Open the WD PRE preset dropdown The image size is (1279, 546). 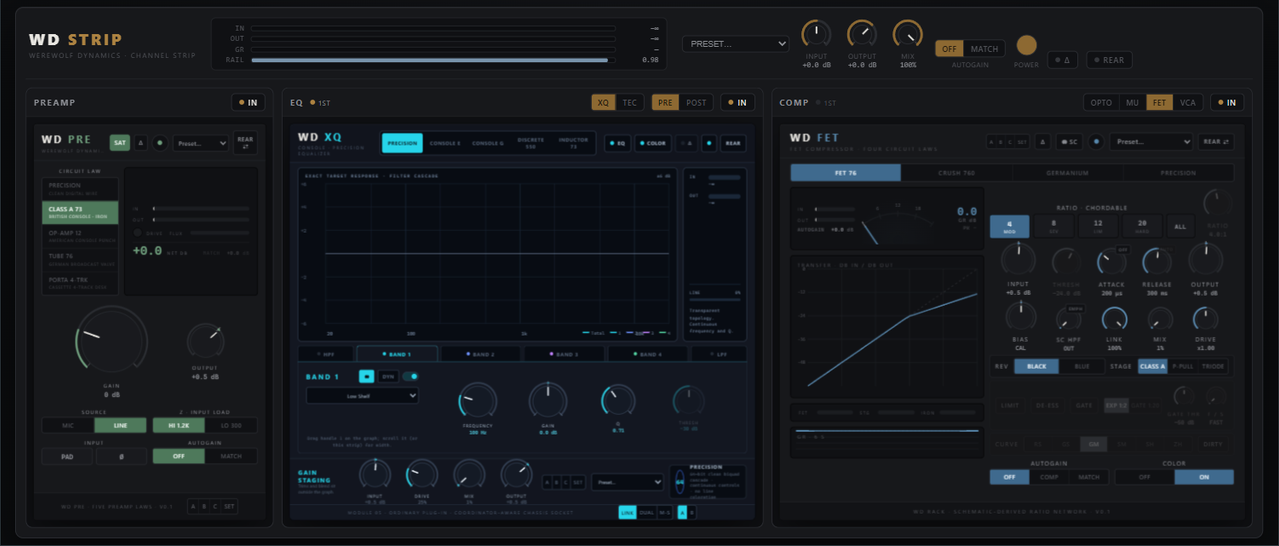pos(200,143)
